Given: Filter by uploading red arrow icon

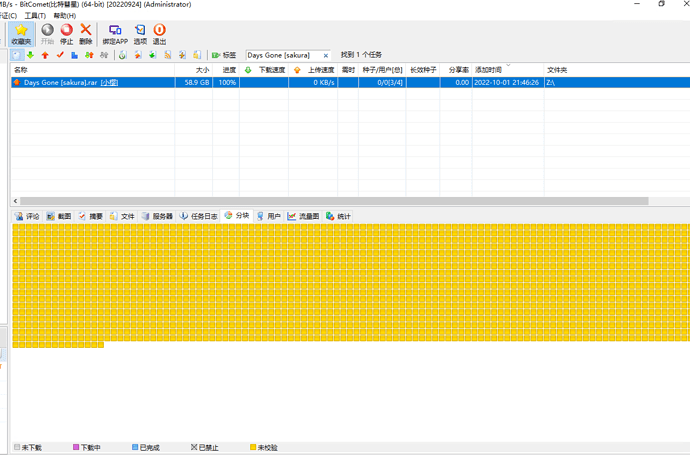Looking at the screenshot, I should pyautogui.click(x=45, y=55).
